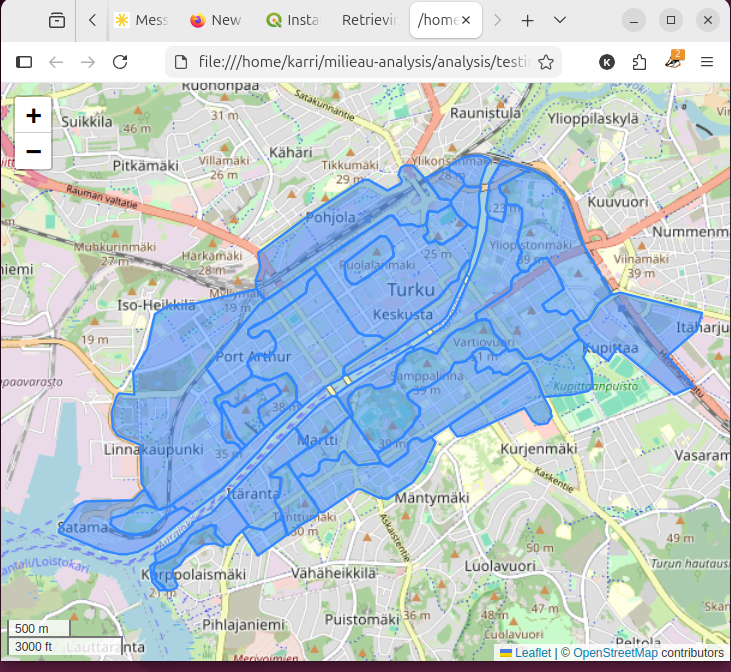Switch to the Insta tab
The width and height of the screenshot is (731, 672).
point(293,20)
